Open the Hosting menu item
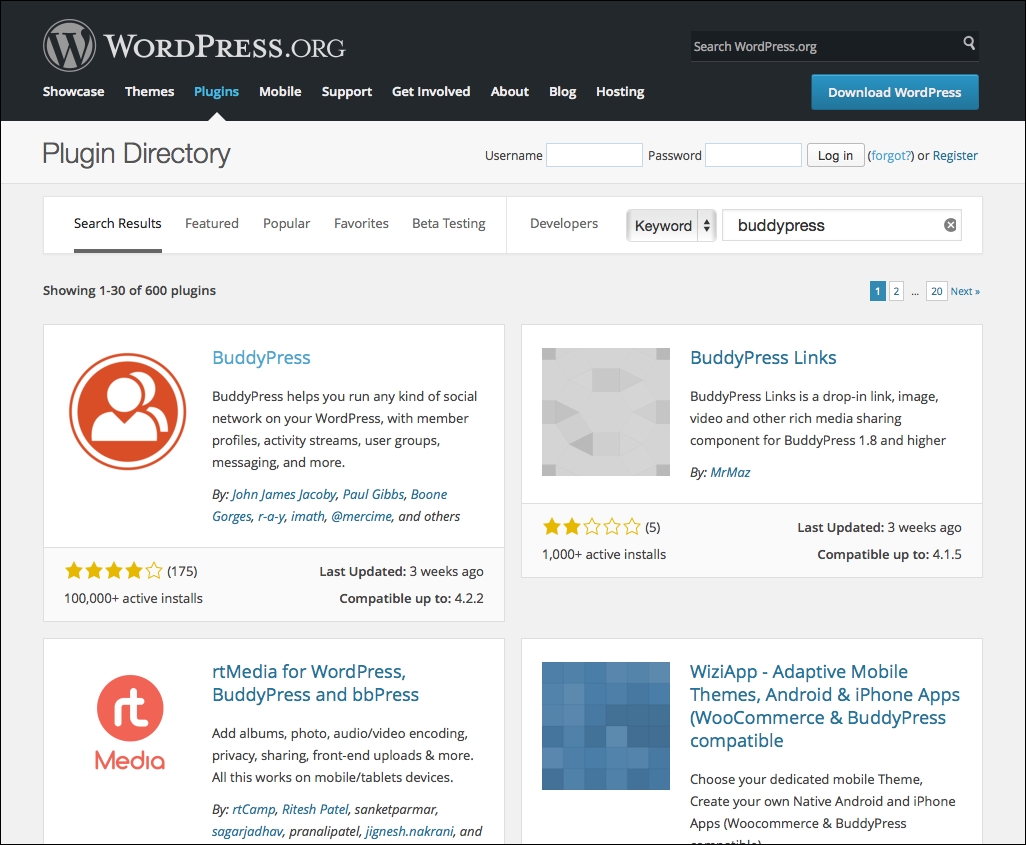 [x=620, y=92]
